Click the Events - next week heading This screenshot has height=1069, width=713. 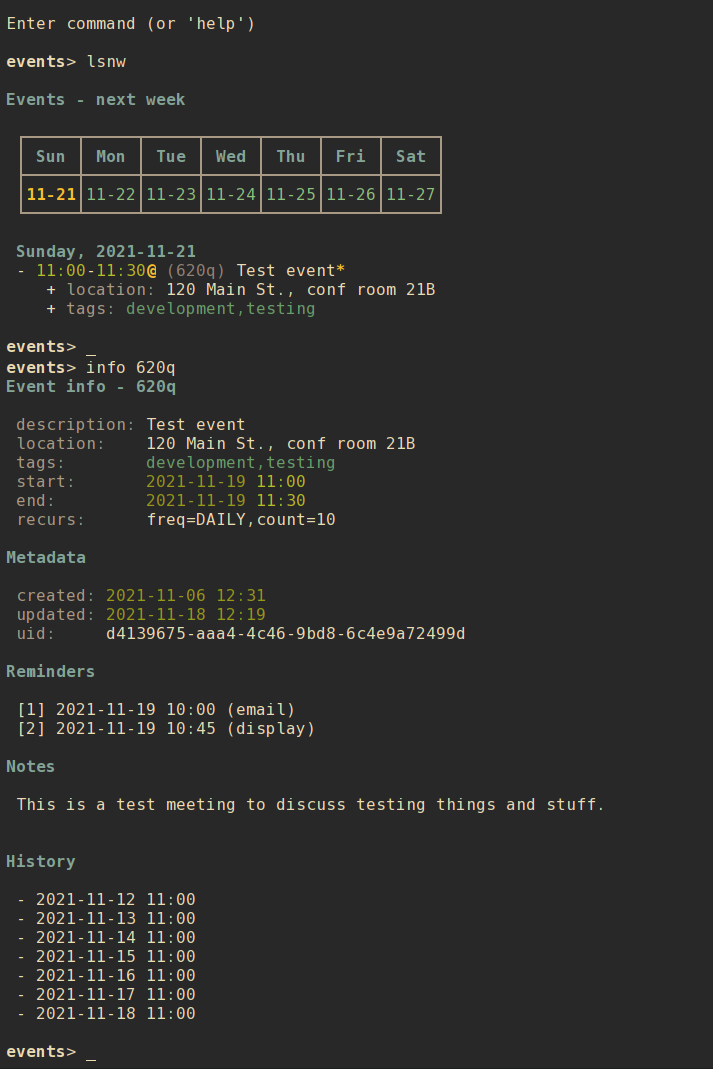(95, 100)
